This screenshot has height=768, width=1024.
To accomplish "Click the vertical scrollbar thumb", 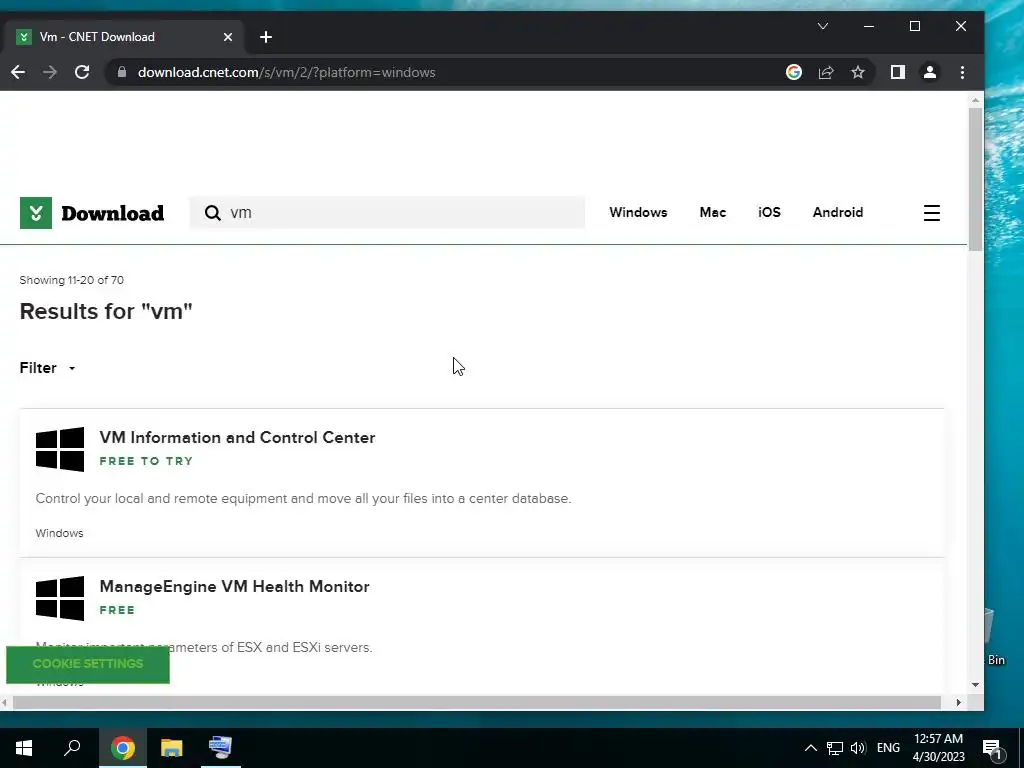I will pyautogui.click(x=975, y=180).
